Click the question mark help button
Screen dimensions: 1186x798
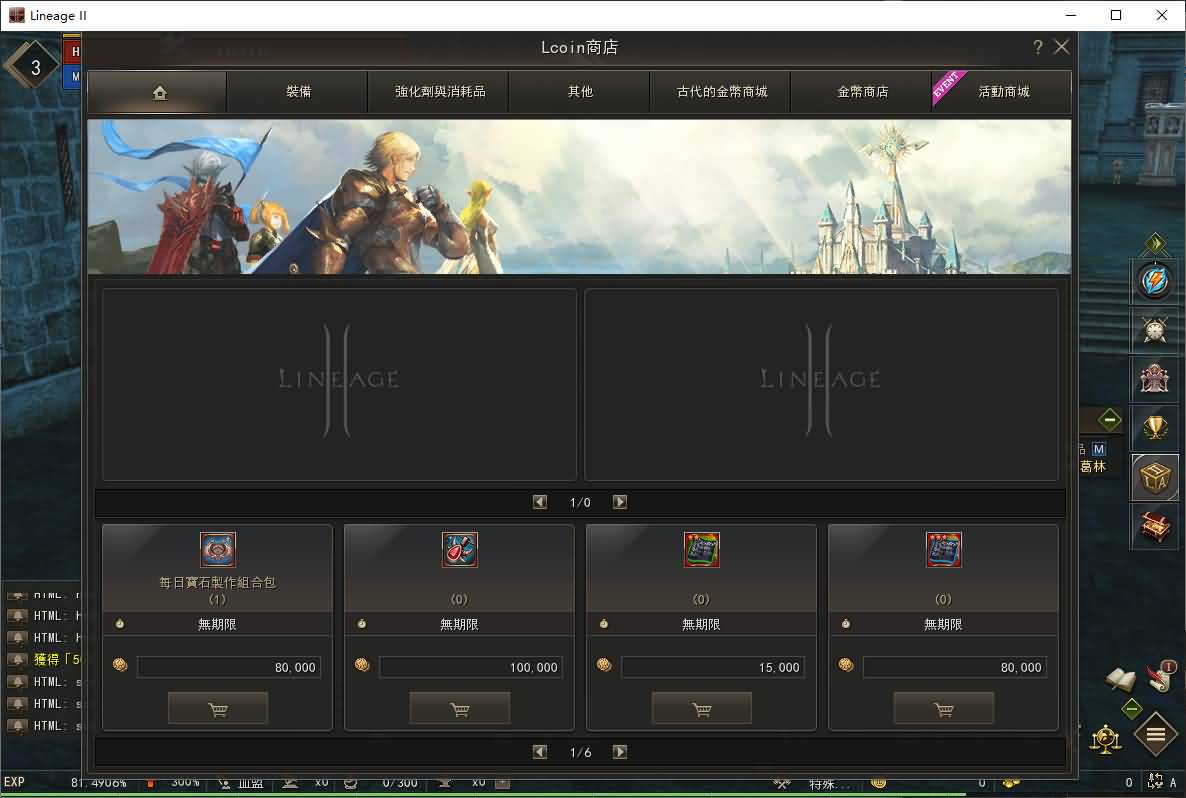[x=1037, y=47]
